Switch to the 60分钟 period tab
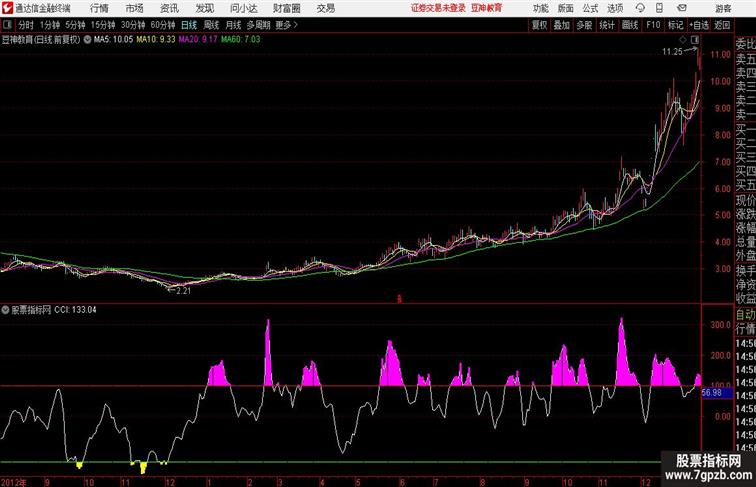The image size is (756, 487). click(x=163, y=25)
